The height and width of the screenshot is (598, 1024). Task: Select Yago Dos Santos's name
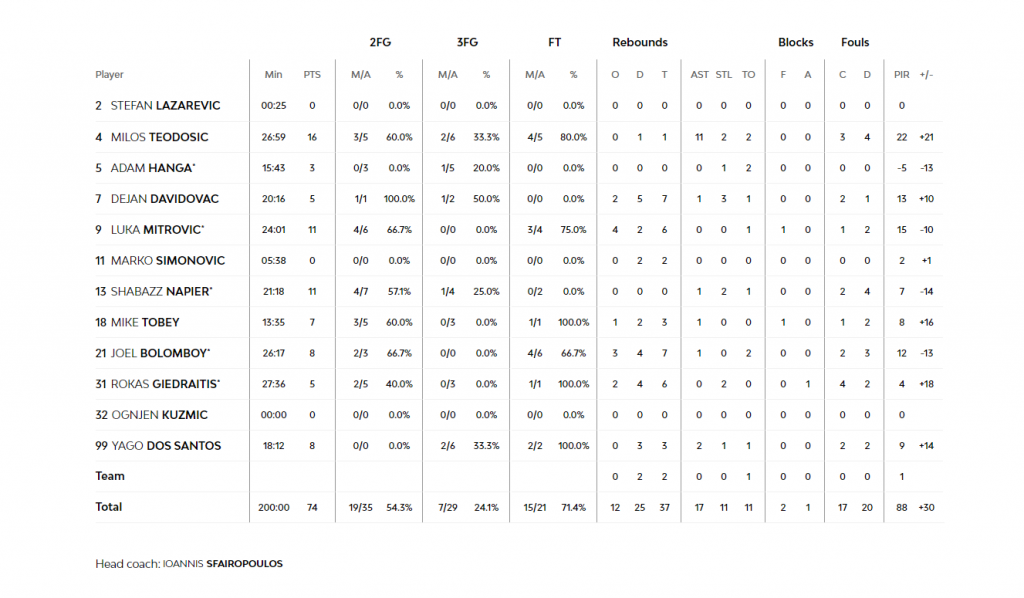pyautogui.click(x=166, y=446)
